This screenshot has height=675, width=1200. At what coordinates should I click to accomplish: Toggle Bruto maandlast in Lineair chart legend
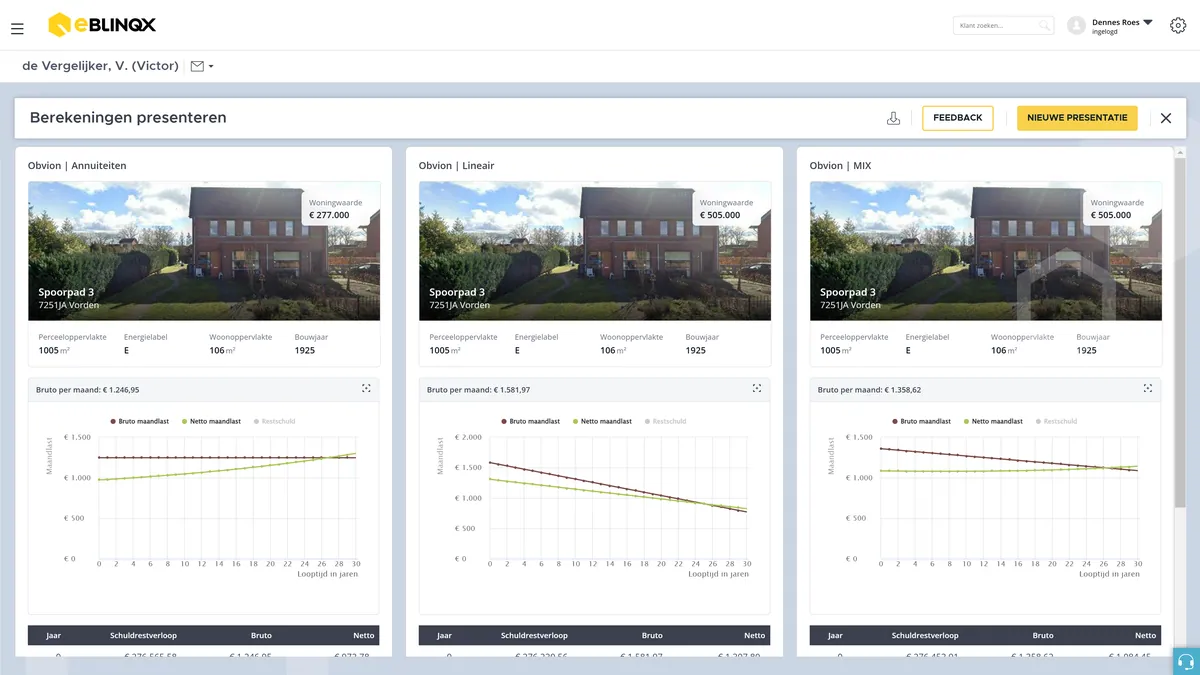coord(530,421)
